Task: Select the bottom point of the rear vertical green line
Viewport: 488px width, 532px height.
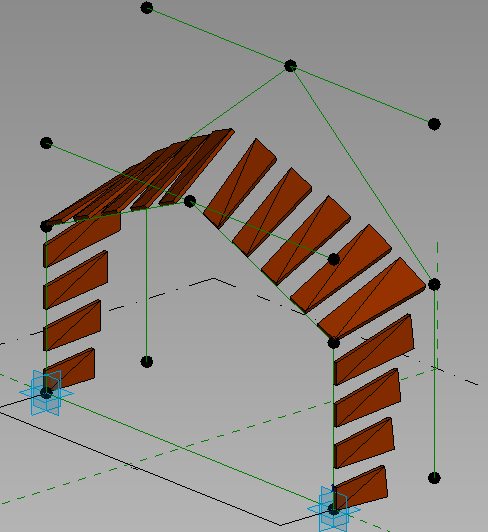Action: 434,478
